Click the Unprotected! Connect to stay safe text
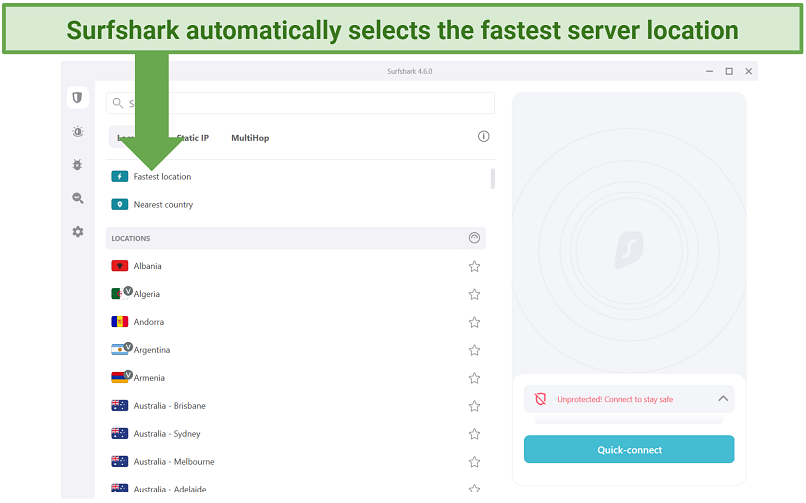The height and width of the screenshot is (503, 806). [x=615, y=399]
